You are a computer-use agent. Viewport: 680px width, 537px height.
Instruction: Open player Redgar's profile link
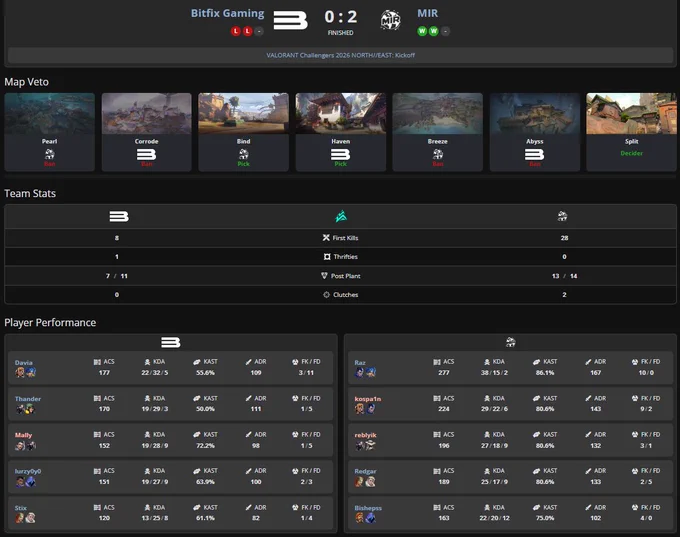pyautogui.click(x=365, y=471)
